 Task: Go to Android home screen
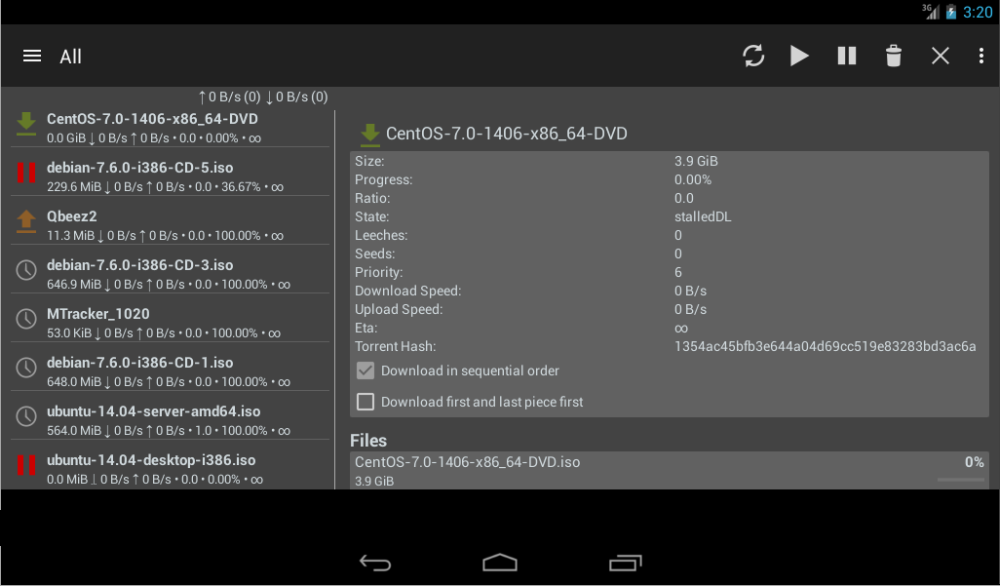pyautogui.click(x=499, y=562)
